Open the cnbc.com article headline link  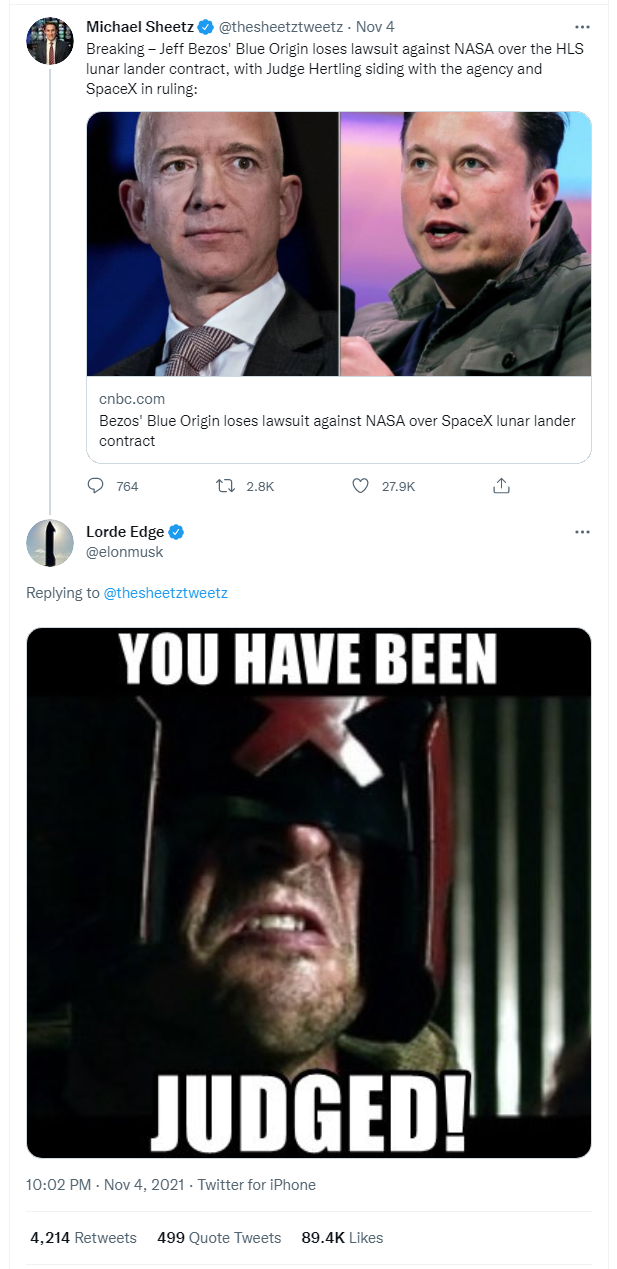click(x=337, y=430)
